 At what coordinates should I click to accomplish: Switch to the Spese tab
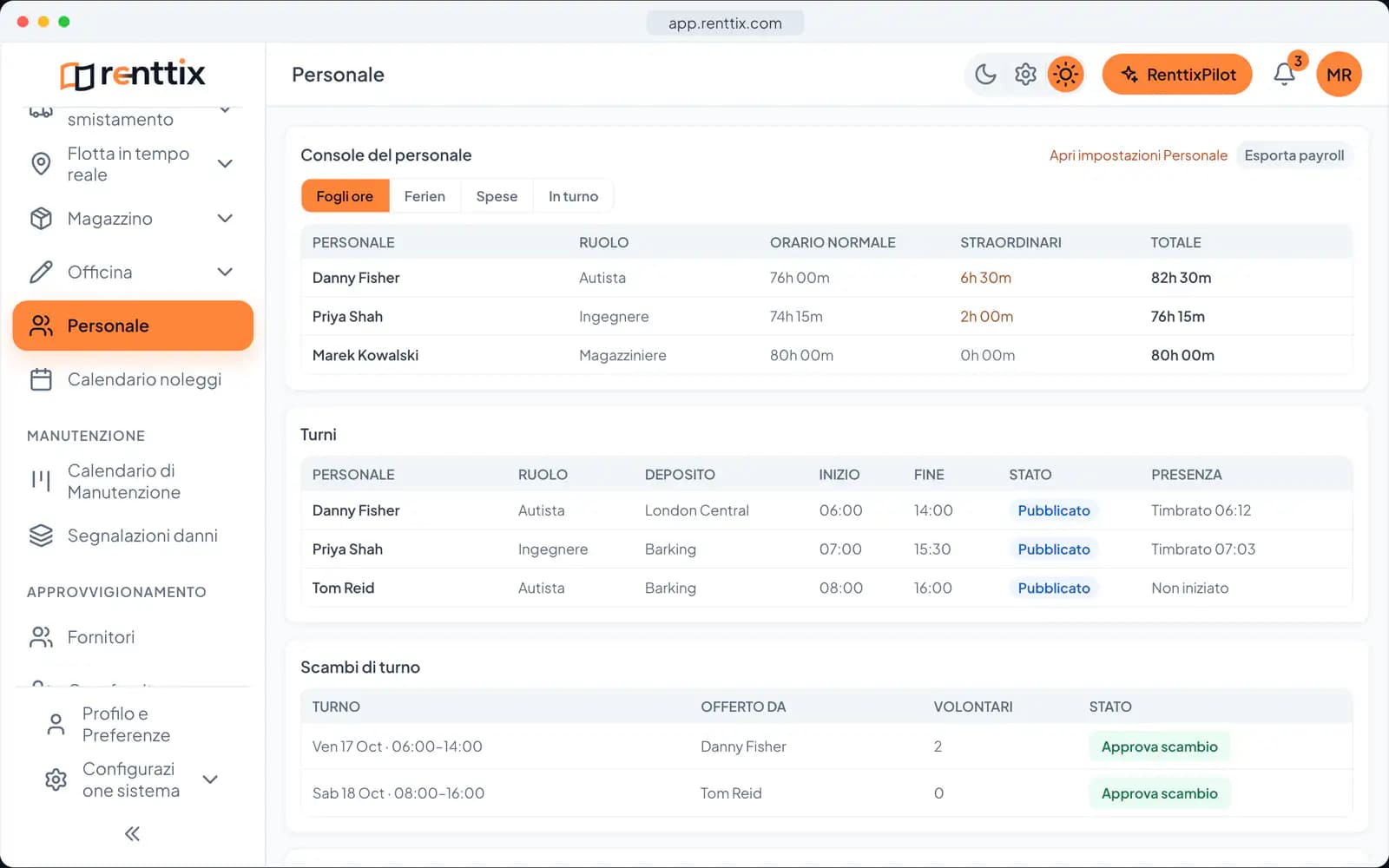497,196
